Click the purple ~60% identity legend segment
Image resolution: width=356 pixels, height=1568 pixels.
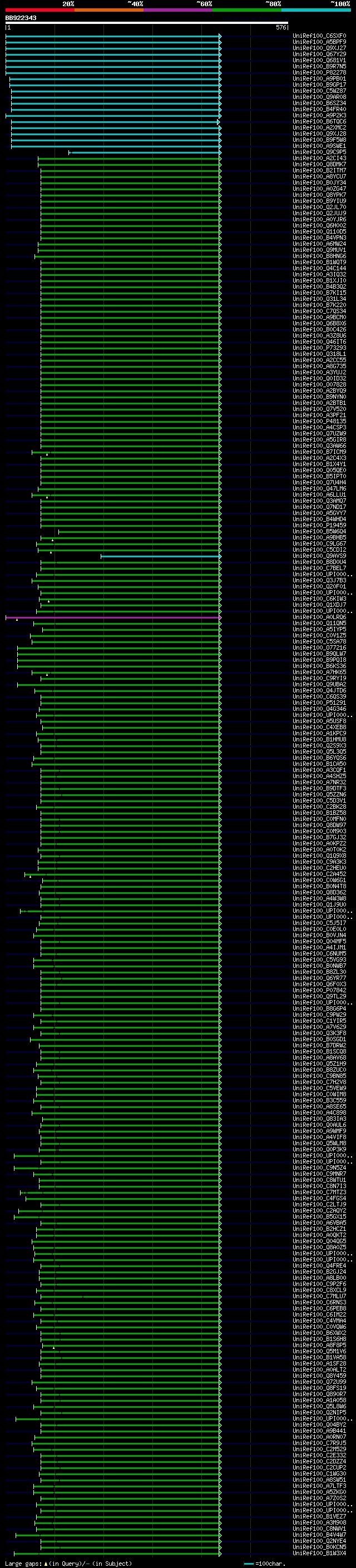(x=177, y=10)
